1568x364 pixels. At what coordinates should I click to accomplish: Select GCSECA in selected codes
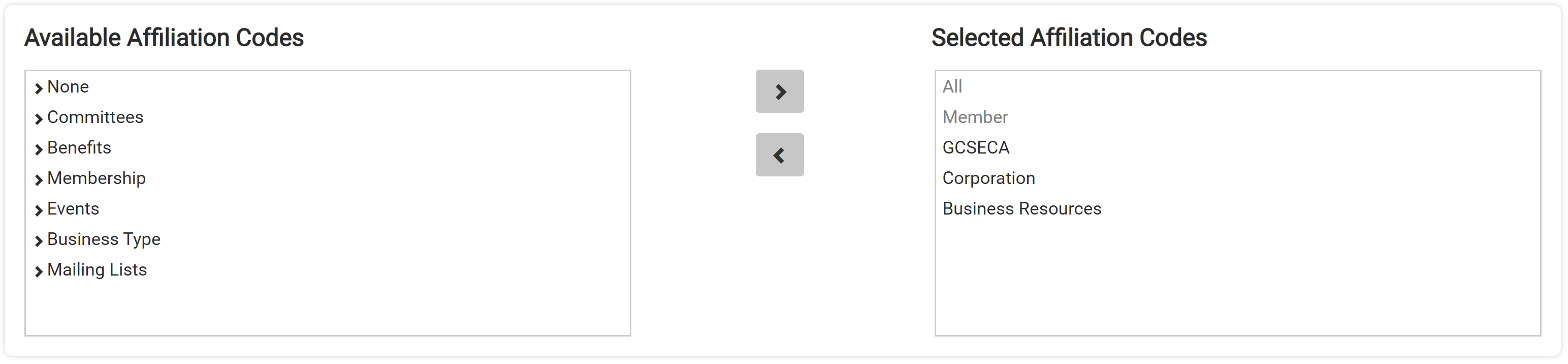click(976, 147)
